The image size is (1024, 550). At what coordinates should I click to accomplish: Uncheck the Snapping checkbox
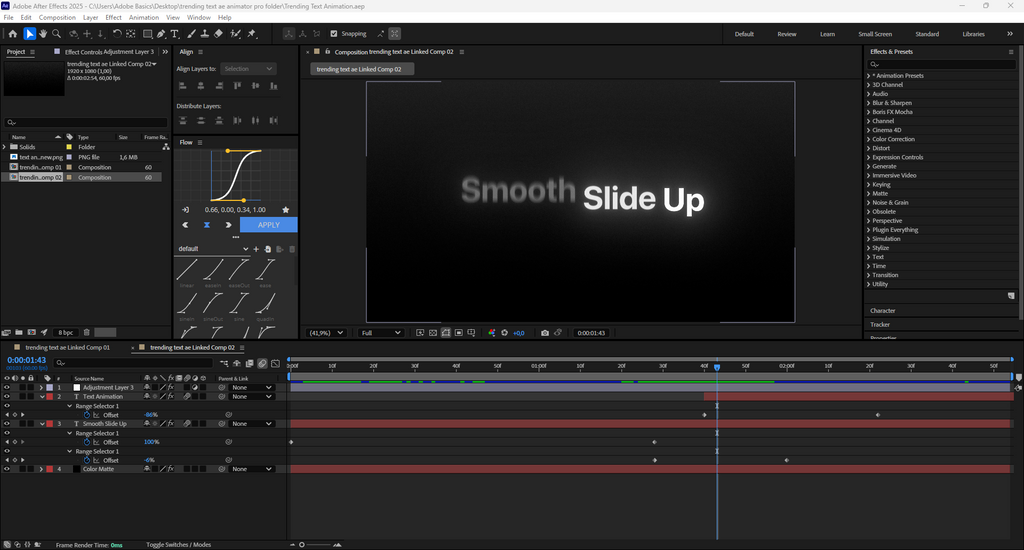[x=334, y=34]
